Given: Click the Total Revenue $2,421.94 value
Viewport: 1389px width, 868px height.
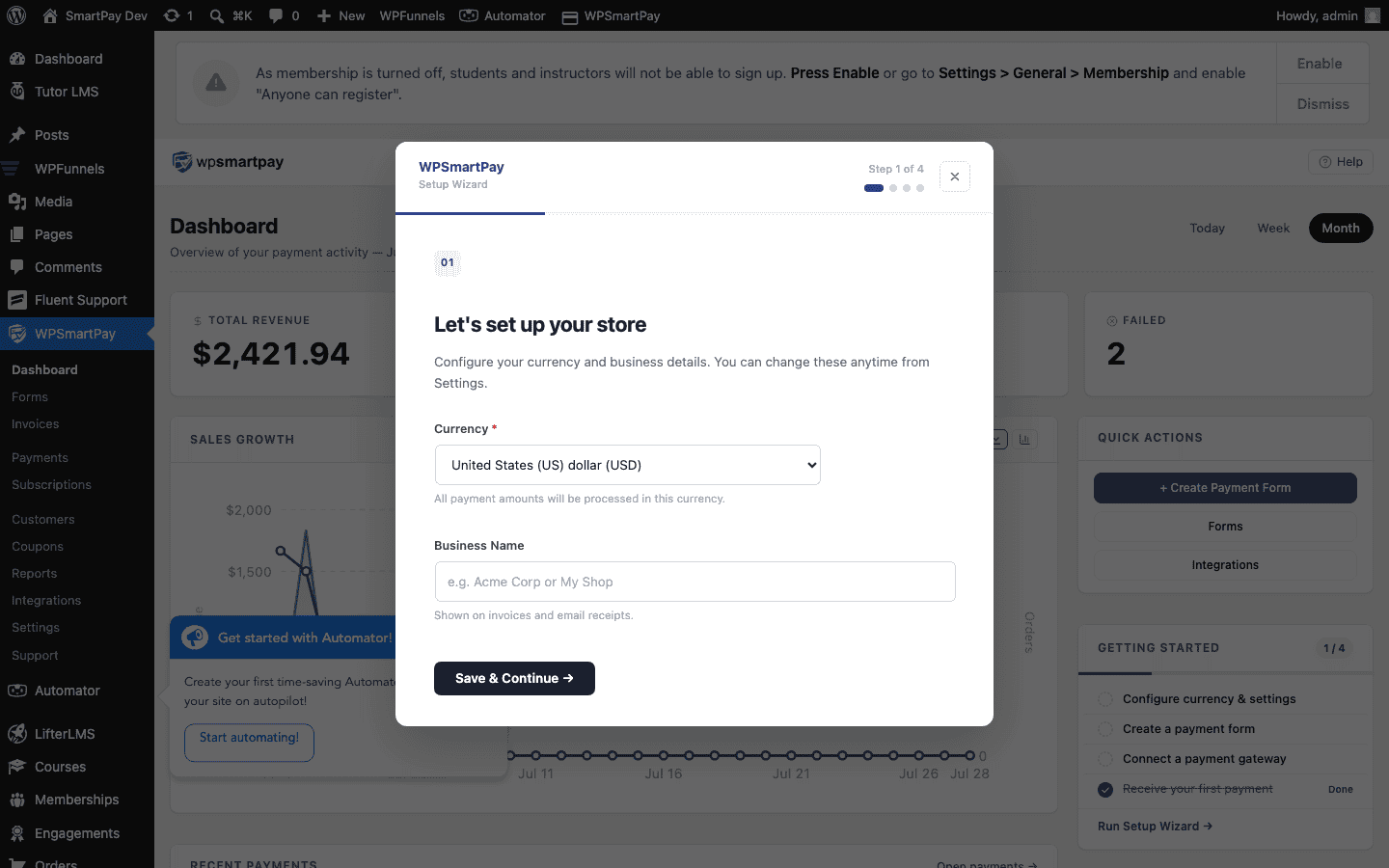Looking at the screenshot, I should [x=271, y=354].
